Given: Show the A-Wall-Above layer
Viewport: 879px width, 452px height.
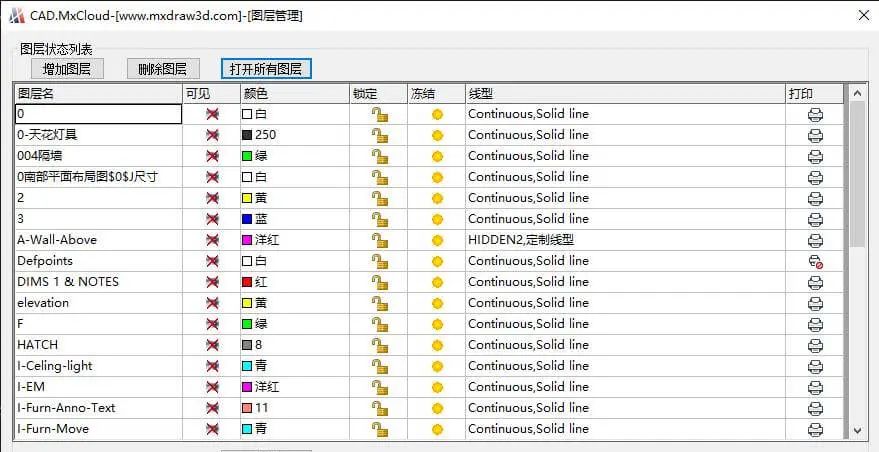Looking at the screenshot, I should 212,241.
